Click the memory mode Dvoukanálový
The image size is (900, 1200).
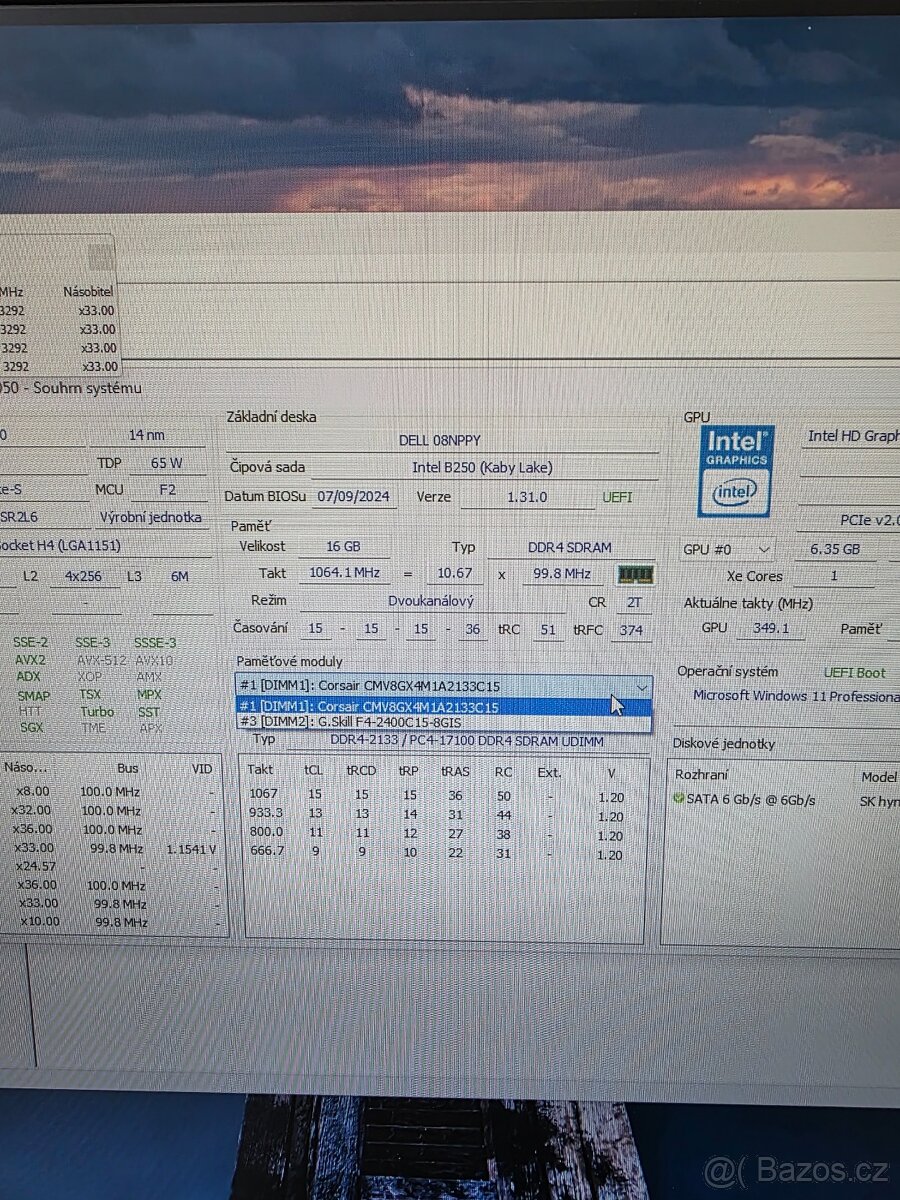pyautogui.click(x=431, y=601)
